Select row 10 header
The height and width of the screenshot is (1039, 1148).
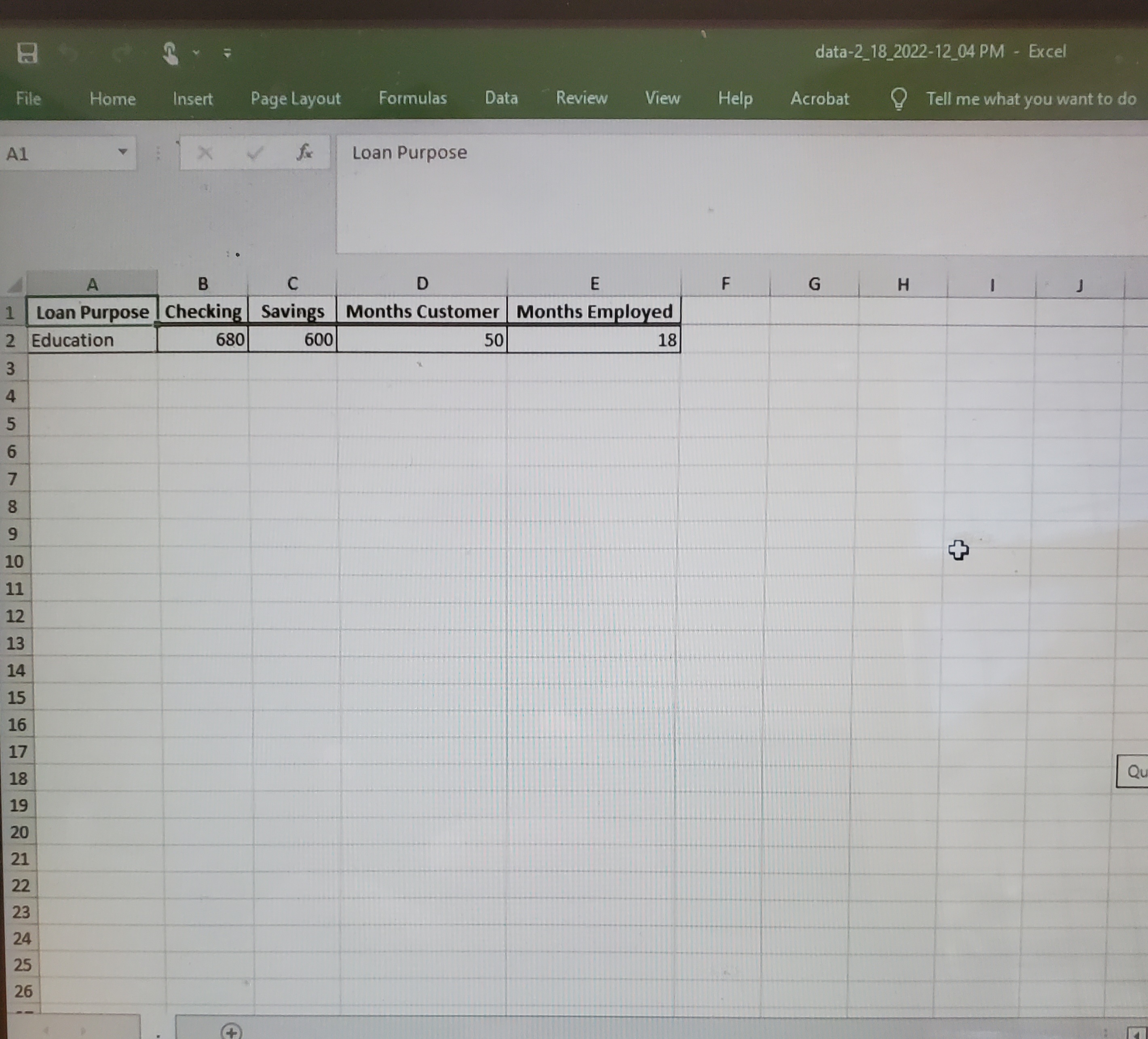click(15, 561)
